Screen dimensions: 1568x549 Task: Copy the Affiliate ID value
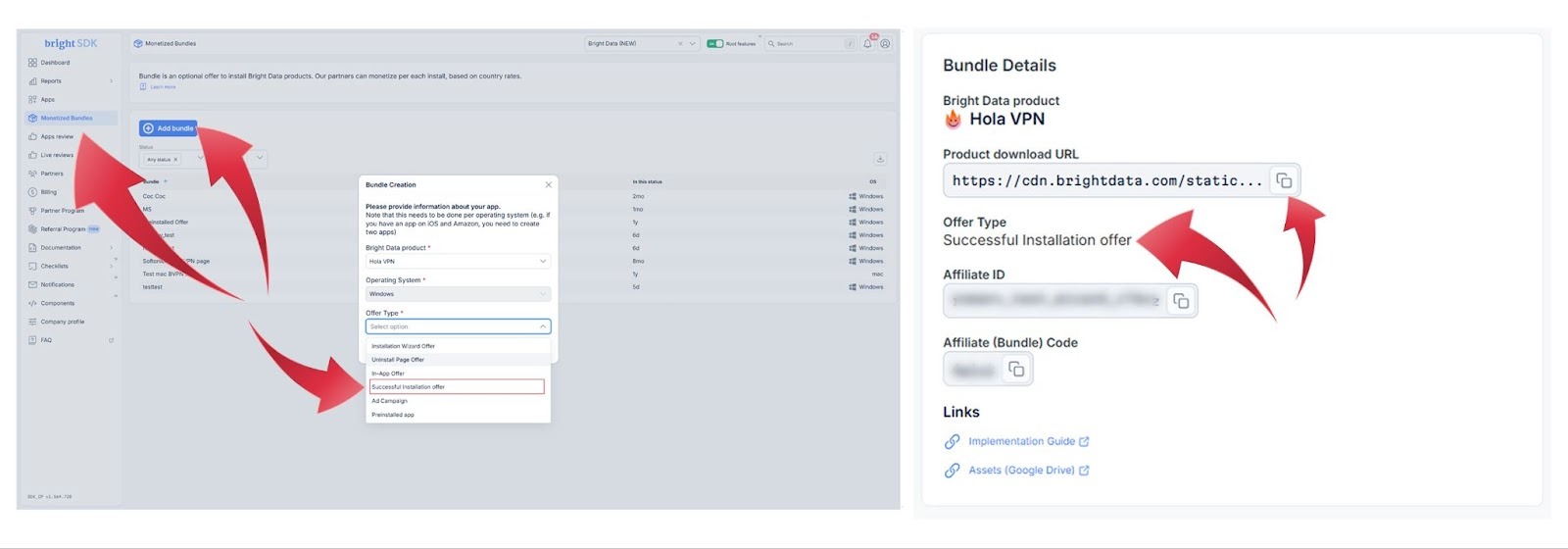tap(1181, 301)
